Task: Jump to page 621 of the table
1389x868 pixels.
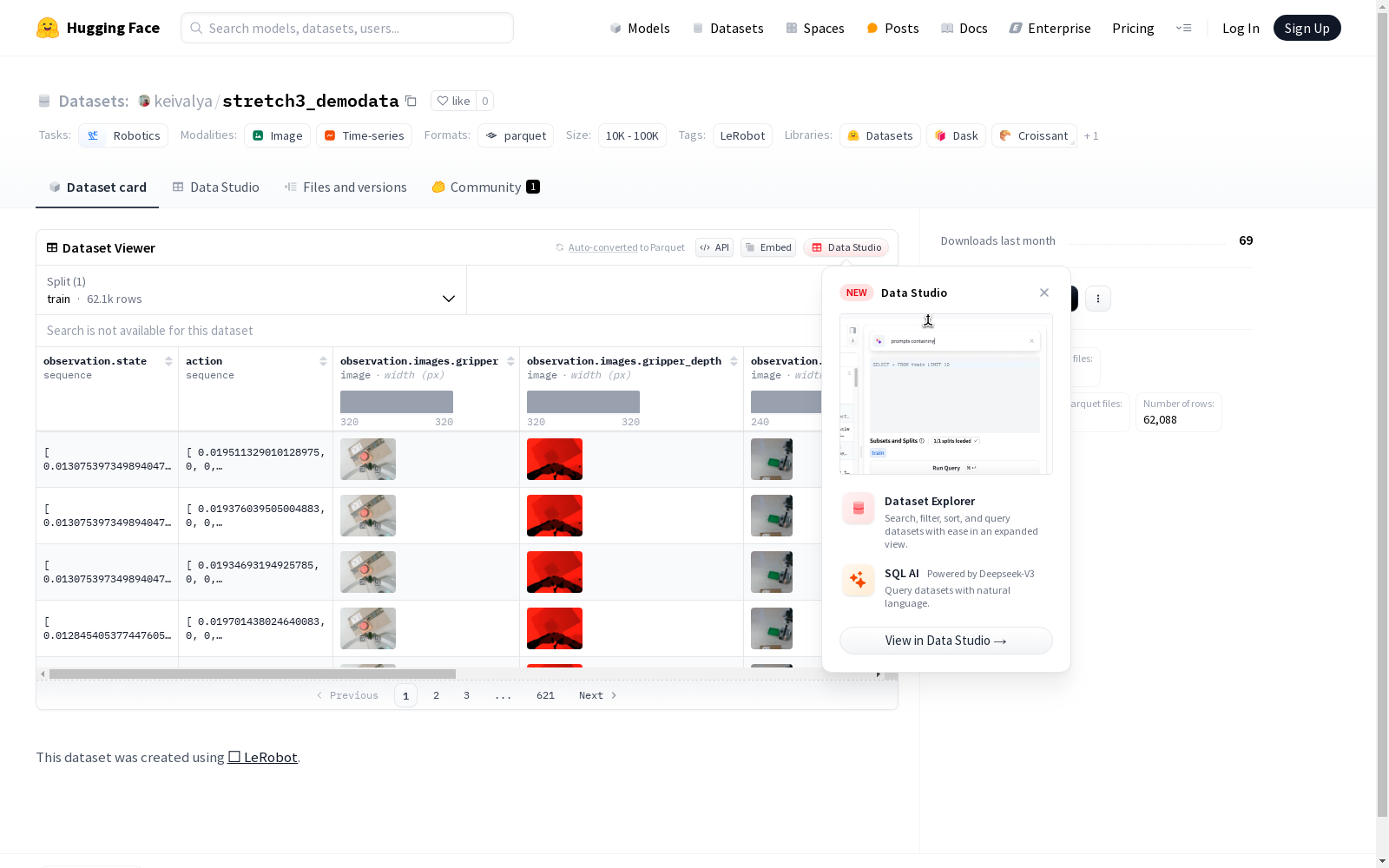Action: pos(545,695)
